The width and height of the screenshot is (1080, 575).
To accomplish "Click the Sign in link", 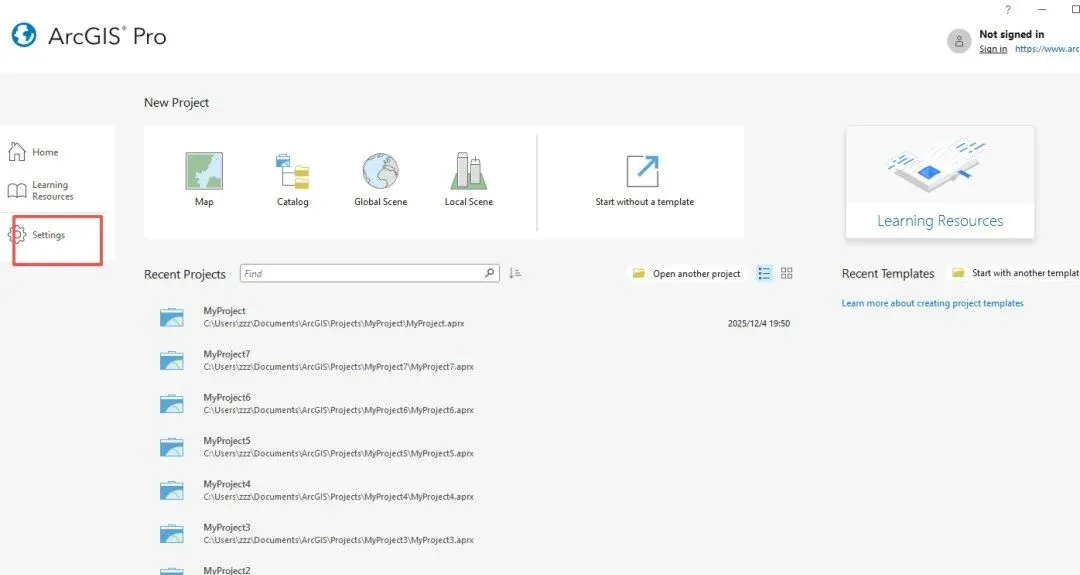I will pos(993,49).
